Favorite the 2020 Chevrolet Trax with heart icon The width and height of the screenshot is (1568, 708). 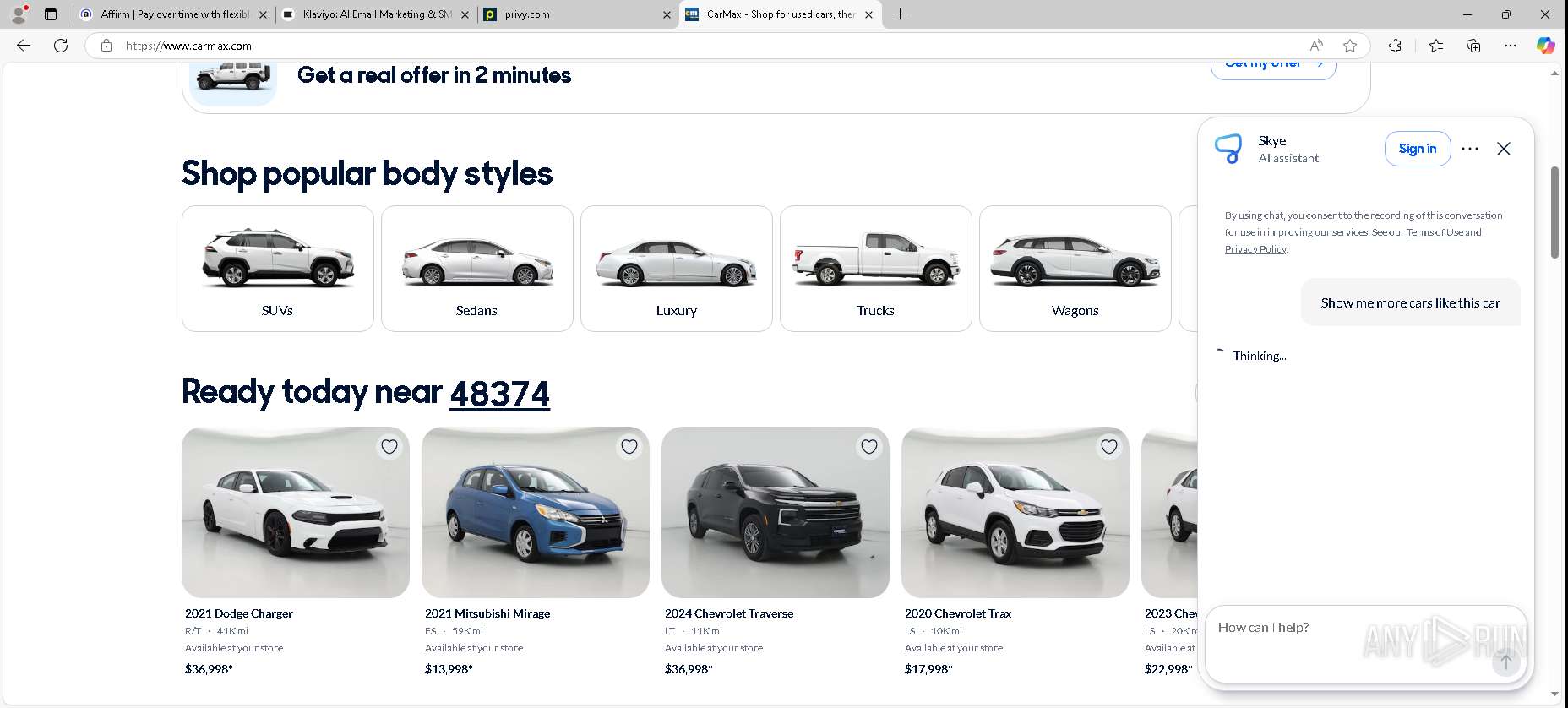coord(1109,447)
